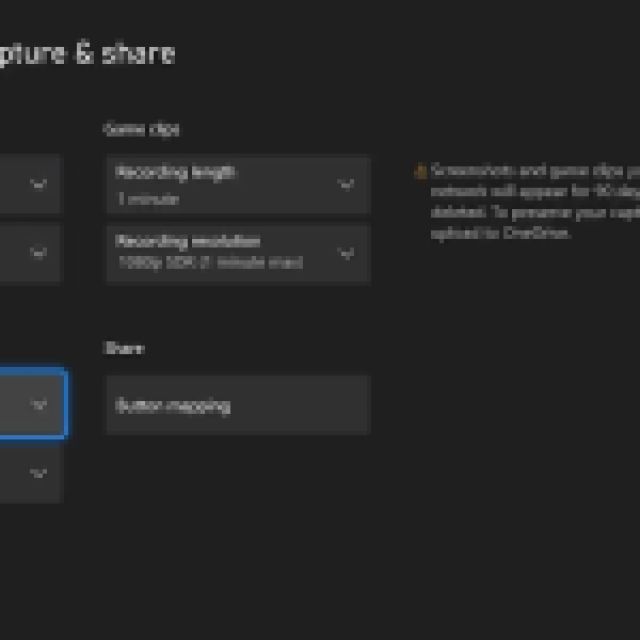Screen dimensions: 640x640
Task: Click the 'Game clips' section heading
Action: point(141,129)
